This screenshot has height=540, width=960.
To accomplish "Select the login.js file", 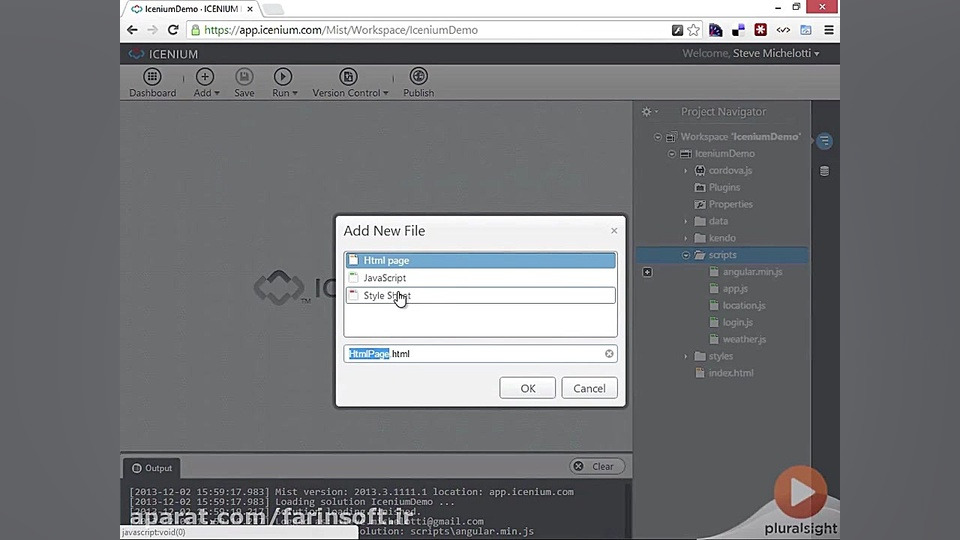I will [x=731, y=322].
